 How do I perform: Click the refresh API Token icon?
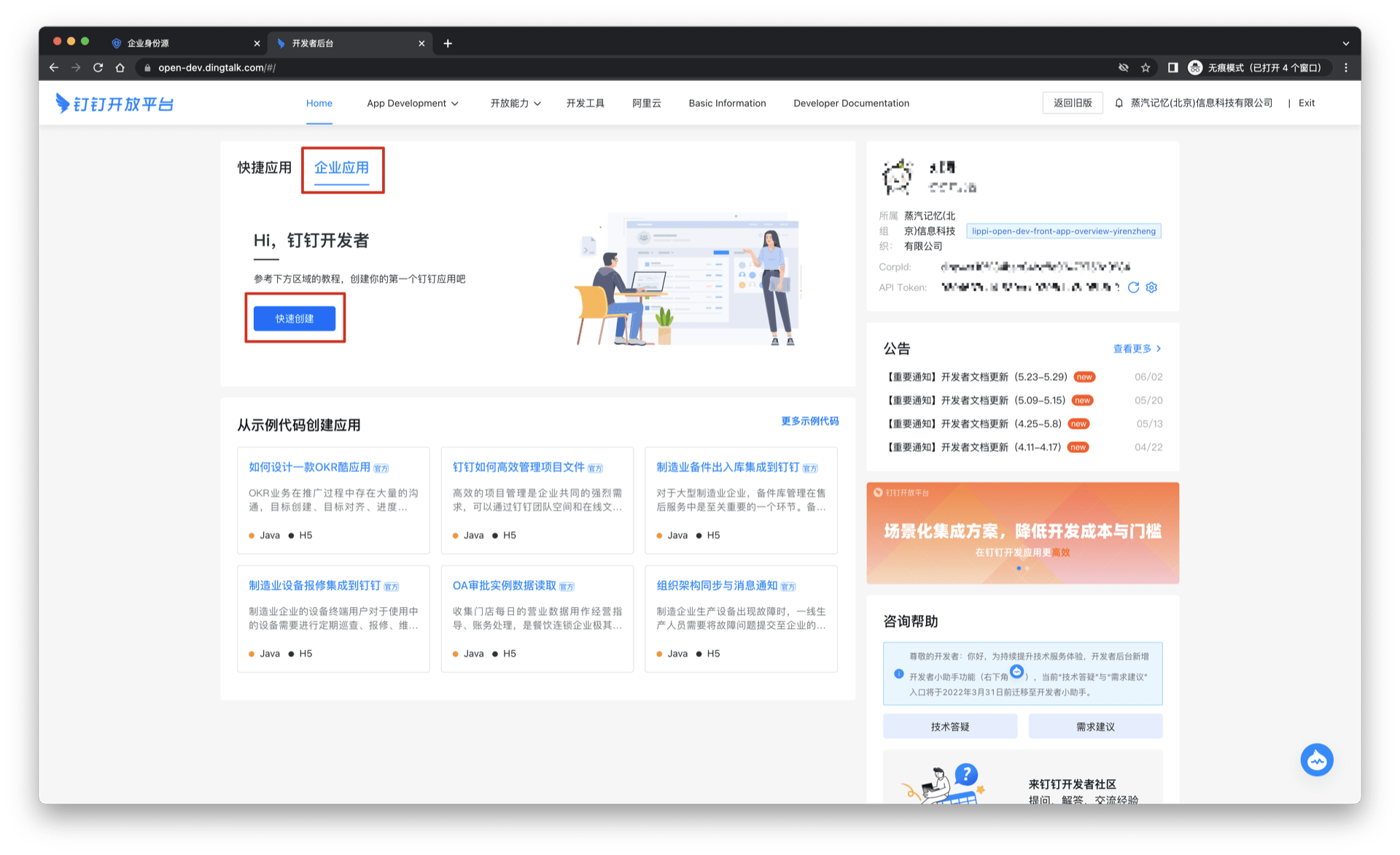(1133, 287)
